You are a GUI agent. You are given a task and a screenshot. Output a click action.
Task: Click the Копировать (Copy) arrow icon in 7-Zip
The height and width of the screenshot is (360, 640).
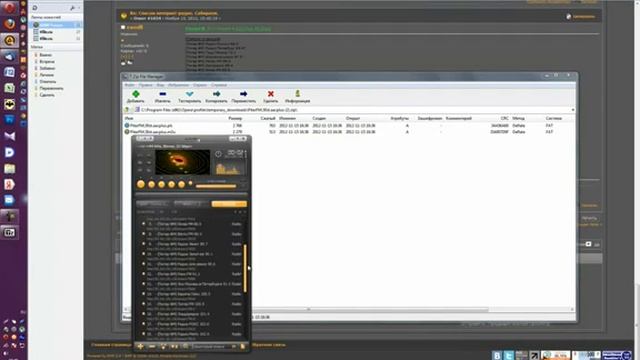click(x=216, y=94)
